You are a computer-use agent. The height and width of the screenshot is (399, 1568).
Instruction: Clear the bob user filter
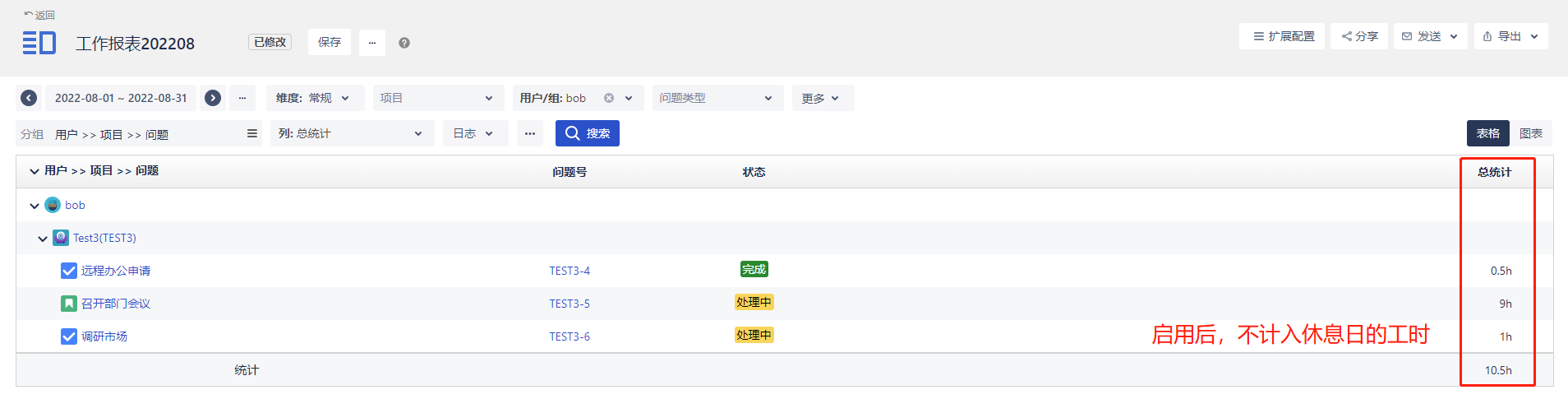click(x=609, y=98)
